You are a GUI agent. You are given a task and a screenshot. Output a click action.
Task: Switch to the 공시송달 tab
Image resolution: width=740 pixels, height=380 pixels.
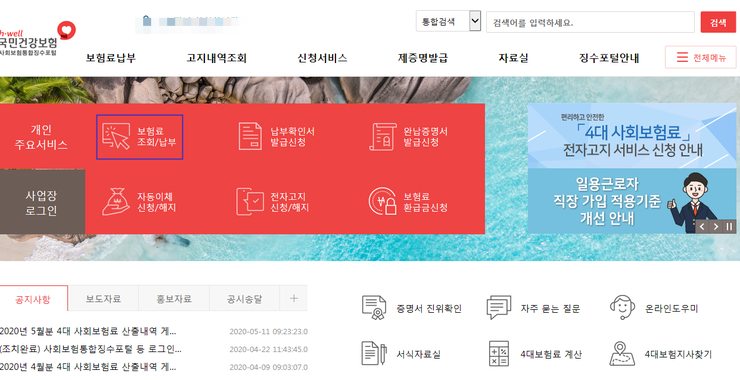click(x=244, y=298)
